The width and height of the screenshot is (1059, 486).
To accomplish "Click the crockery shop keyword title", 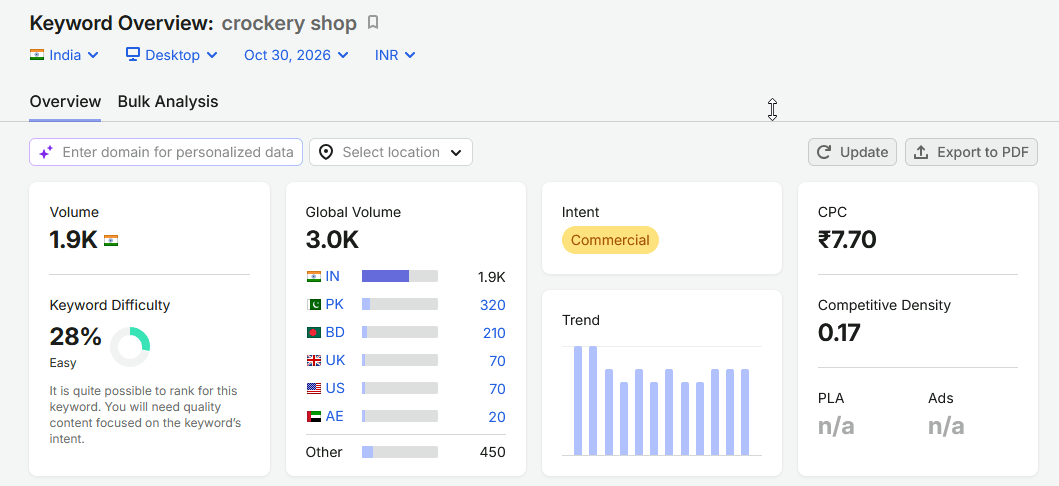I will point(289,24).
